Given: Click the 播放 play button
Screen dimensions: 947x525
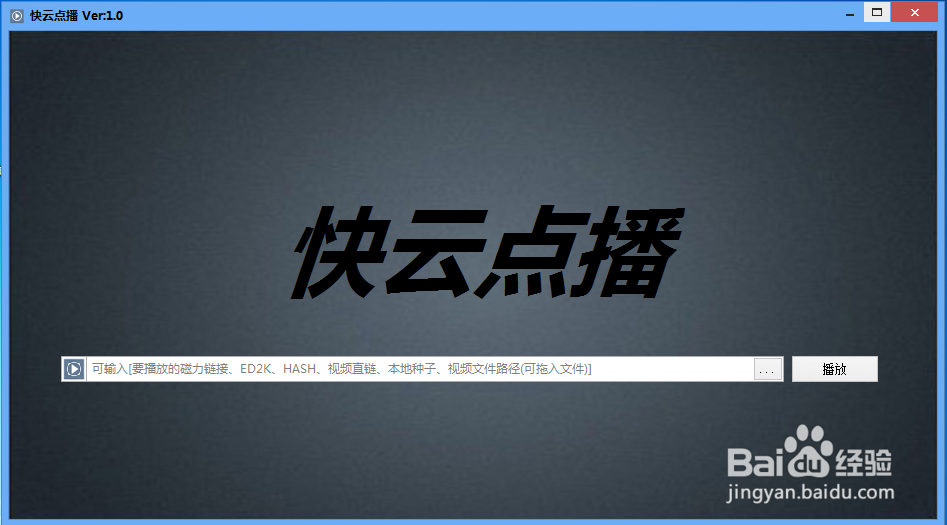Looking at the screenshot, I should pyautogui.click(x=835, y=369).
